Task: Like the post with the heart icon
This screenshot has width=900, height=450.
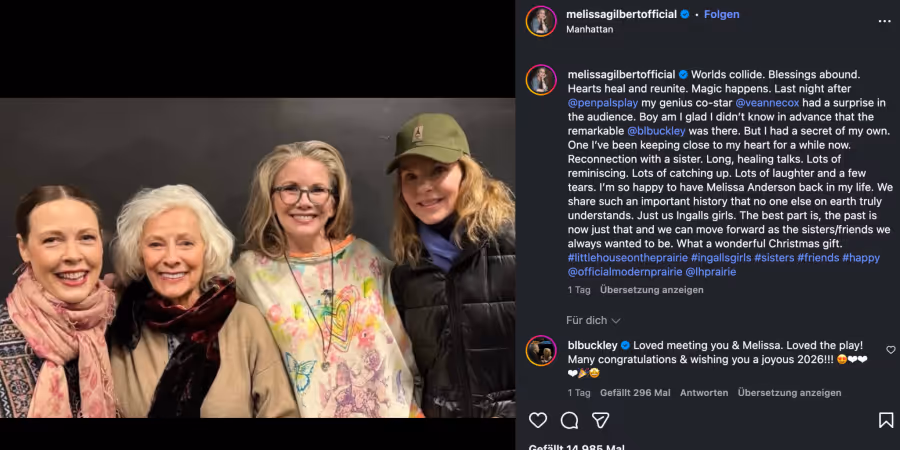Action: coord(538,420)
